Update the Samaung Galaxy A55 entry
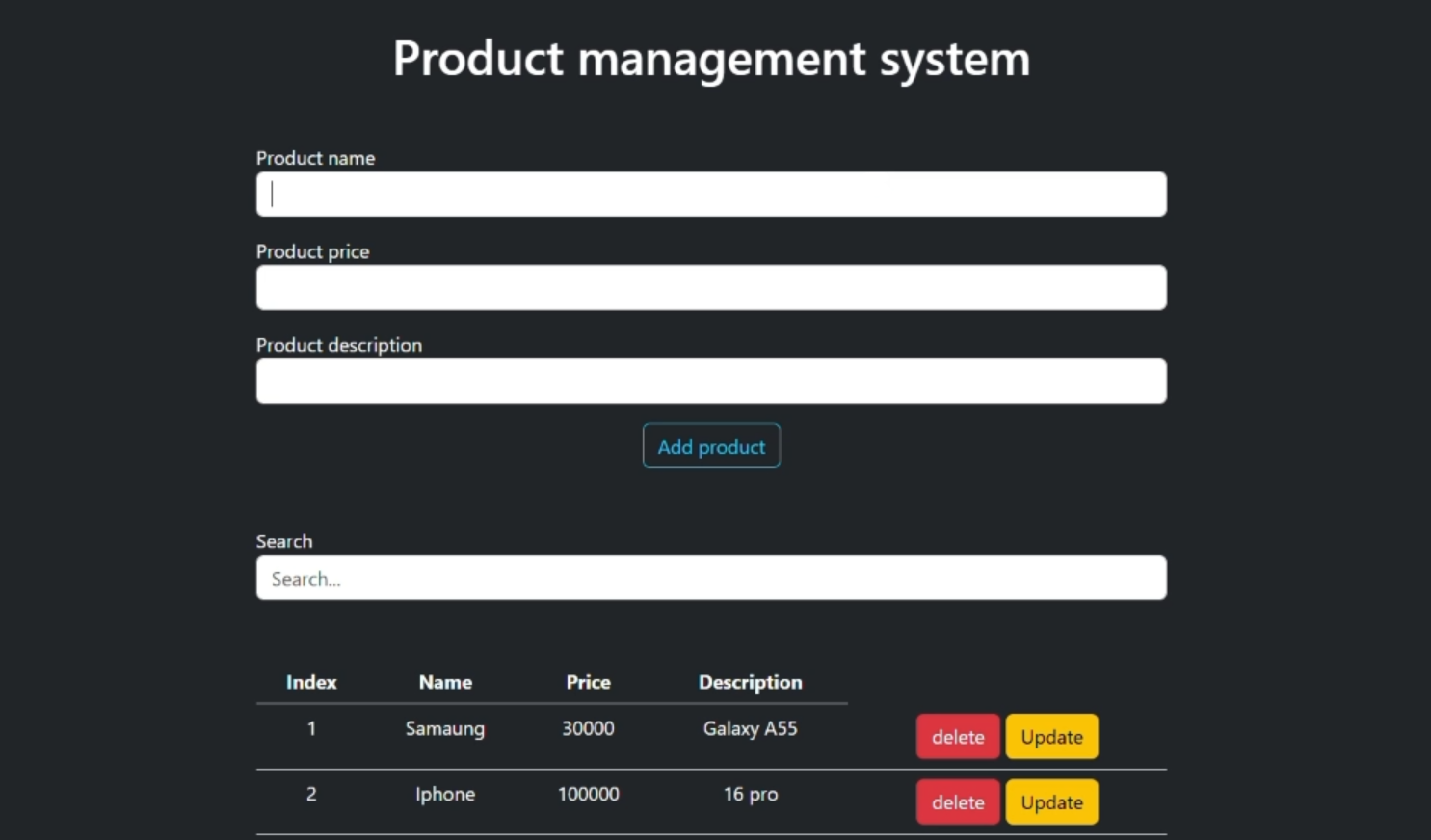The height and width of the screenshot is (840, 1431). point(1051,737)
